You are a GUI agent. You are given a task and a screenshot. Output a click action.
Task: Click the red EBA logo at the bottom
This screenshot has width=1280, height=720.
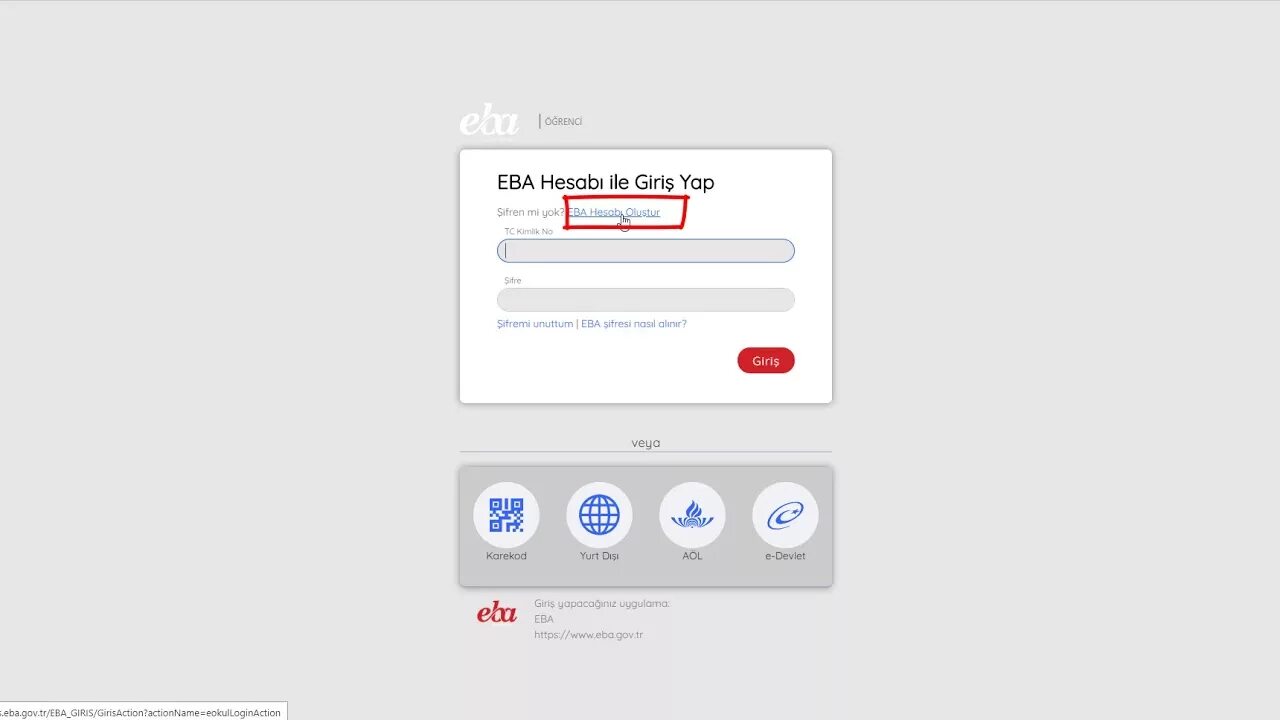point(497,612)
